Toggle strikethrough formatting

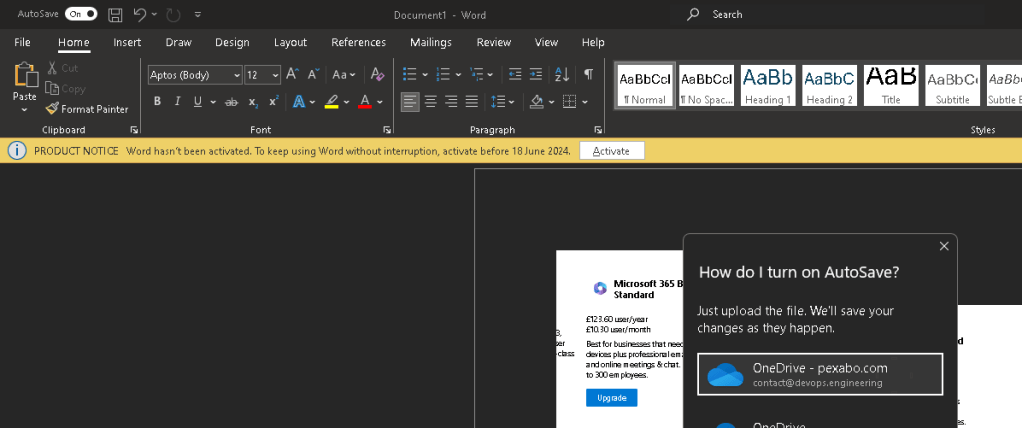point(231,102)
